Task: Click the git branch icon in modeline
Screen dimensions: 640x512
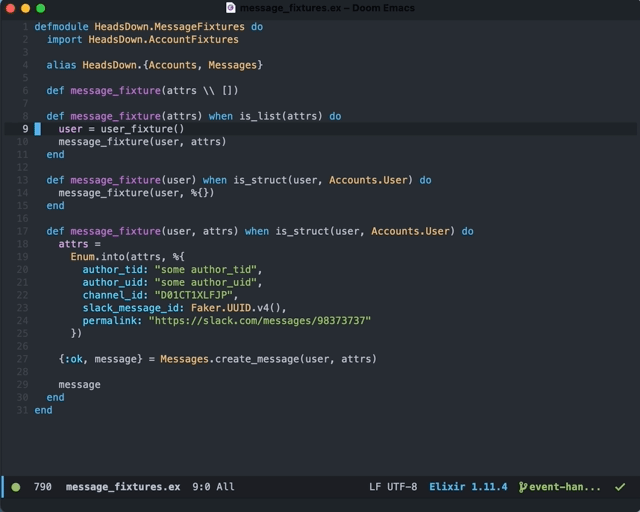Action: (x=521, y=487)
